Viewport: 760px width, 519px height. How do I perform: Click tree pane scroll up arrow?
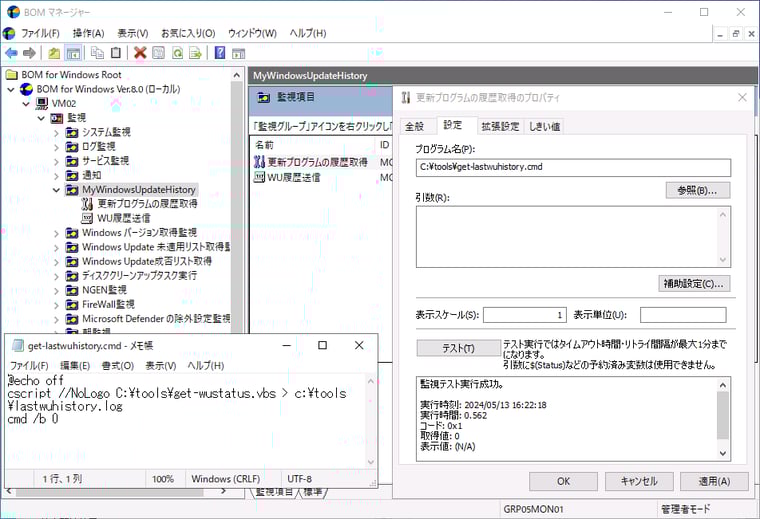237,75
